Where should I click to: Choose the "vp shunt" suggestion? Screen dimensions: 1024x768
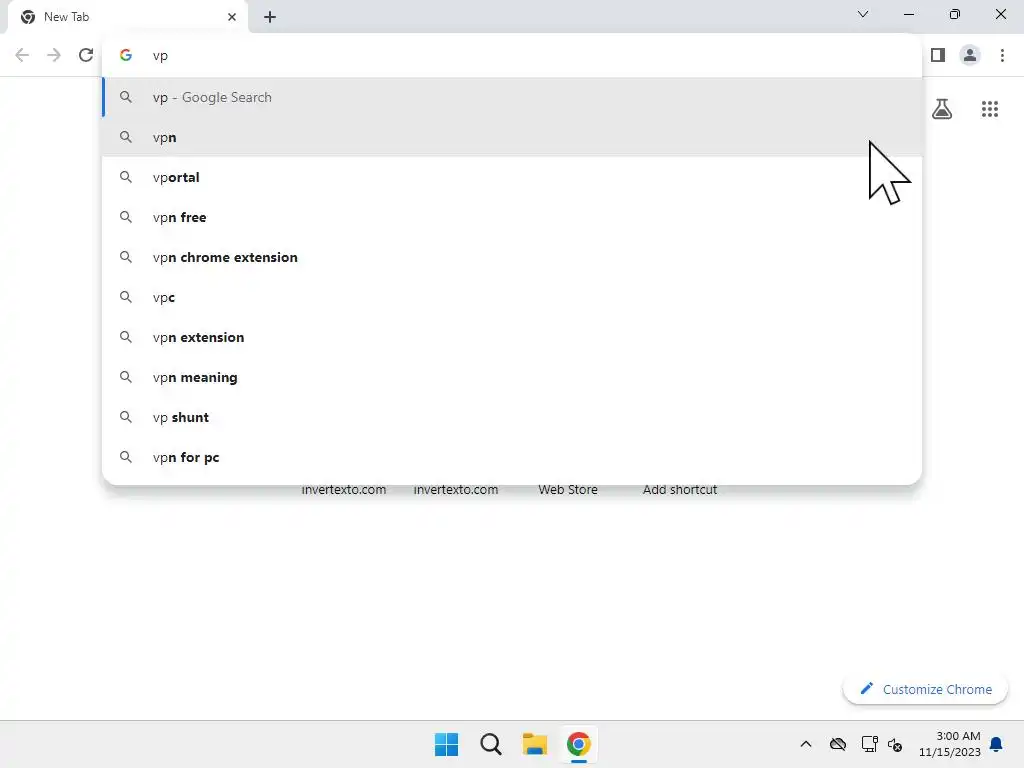(x=512, y=417)
